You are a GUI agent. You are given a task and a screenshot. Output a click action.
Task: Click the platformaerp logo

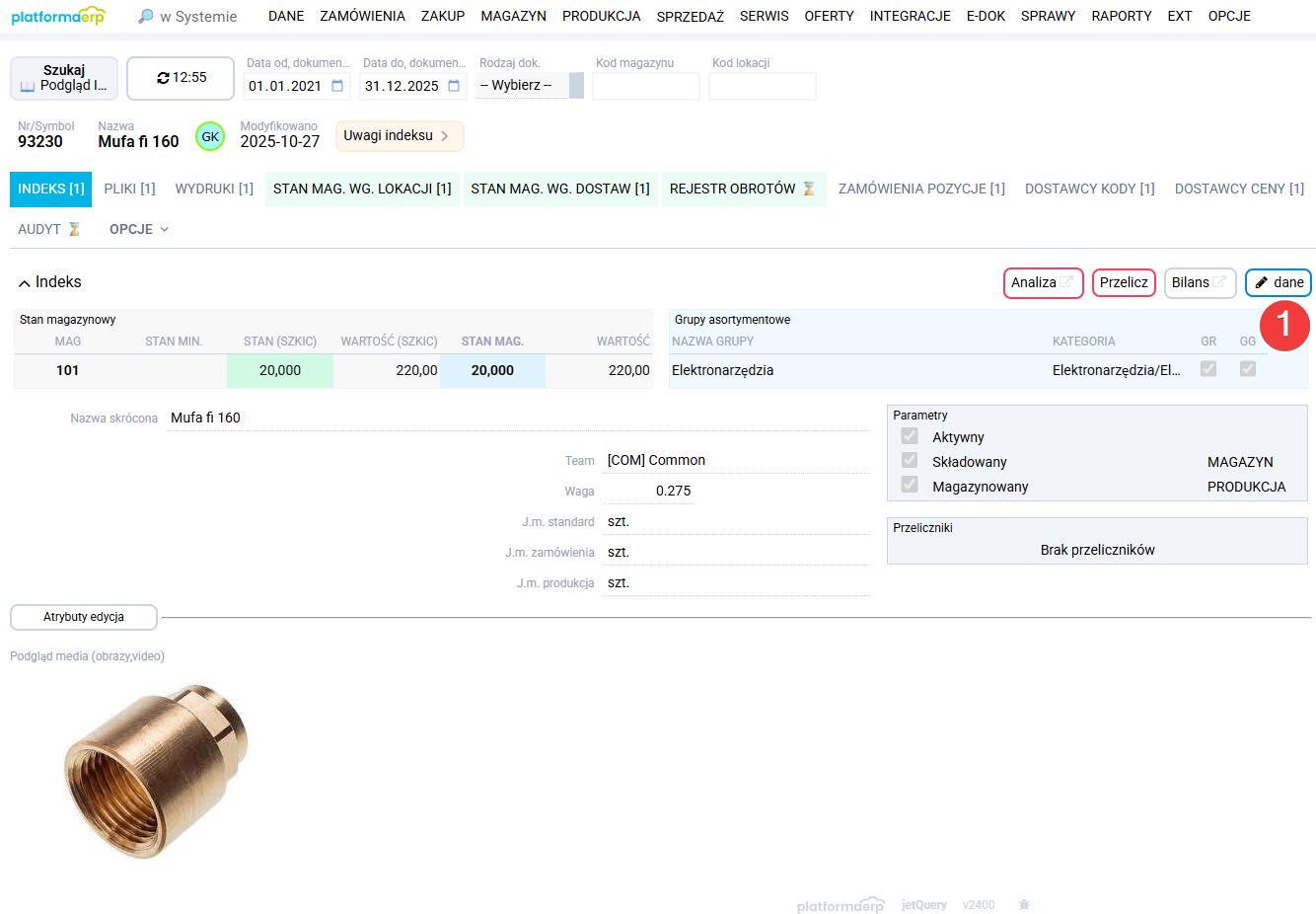click(x=57, y=16)
